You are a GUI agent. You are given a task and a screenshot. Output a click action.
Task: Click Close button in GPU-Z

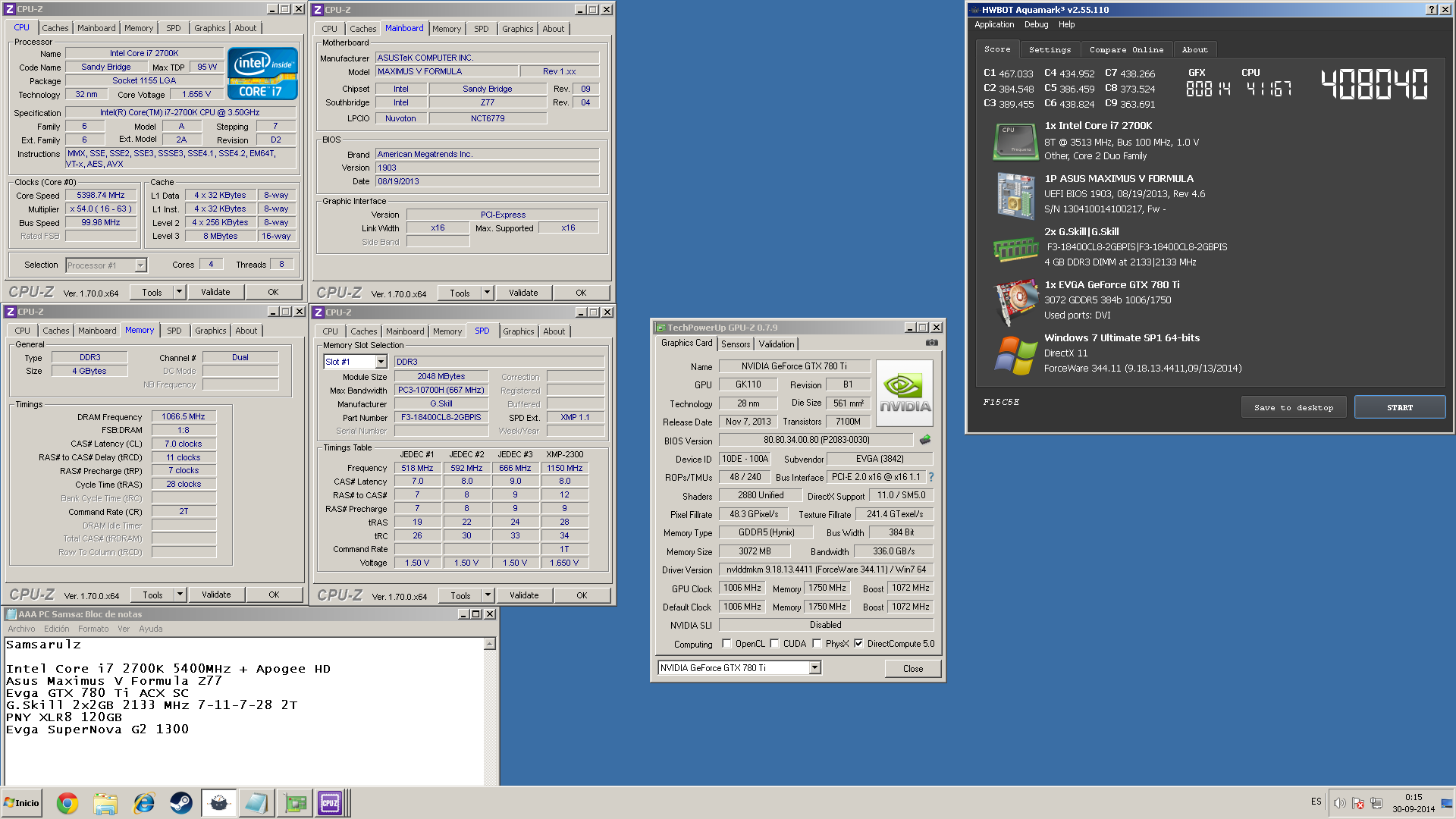coord(913,669)
